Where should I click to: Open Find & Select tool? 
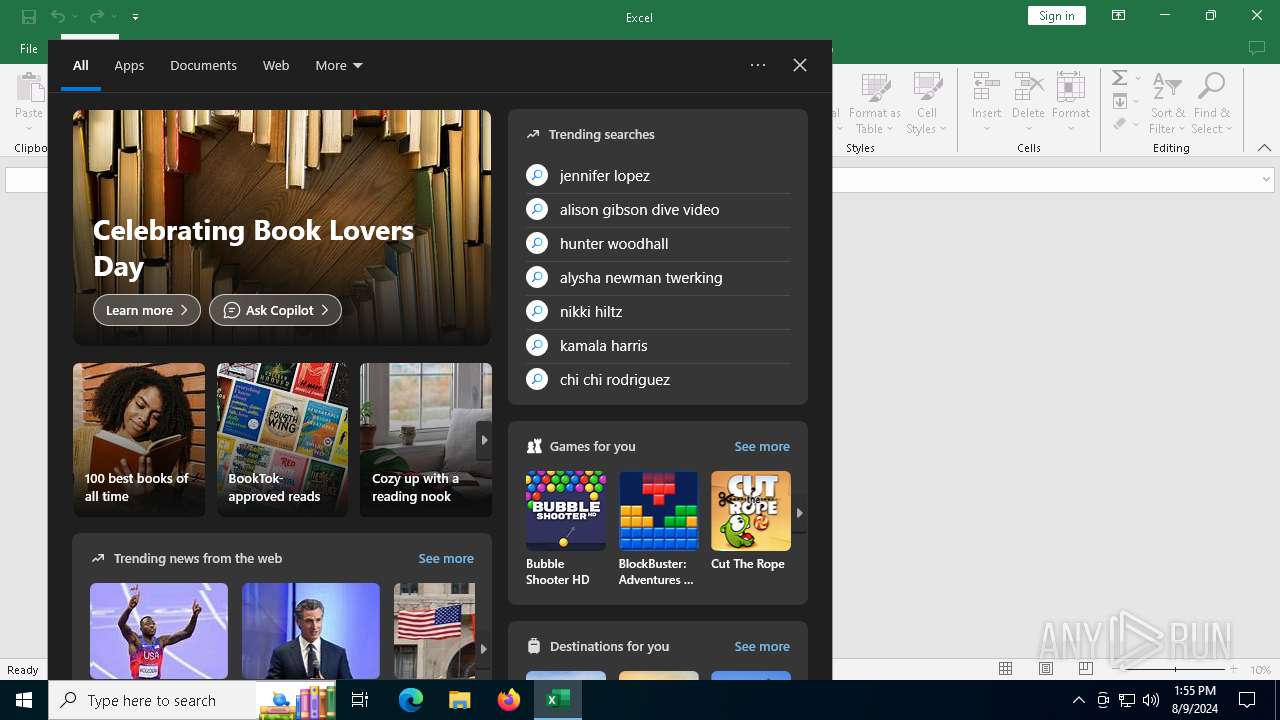tap(1211, 90)
